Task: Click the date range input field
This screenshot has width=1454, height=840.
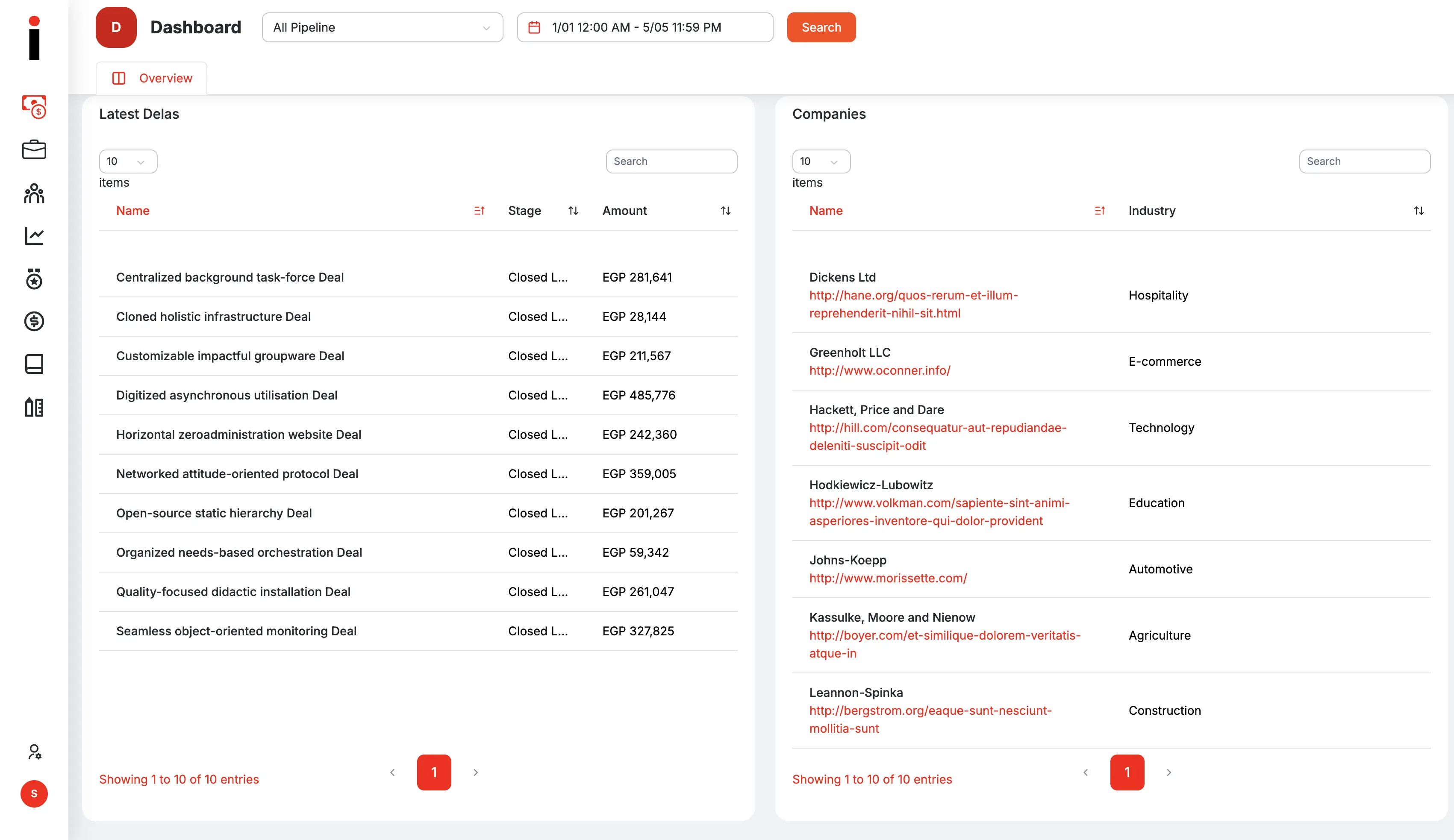Action: coord(645,27)
